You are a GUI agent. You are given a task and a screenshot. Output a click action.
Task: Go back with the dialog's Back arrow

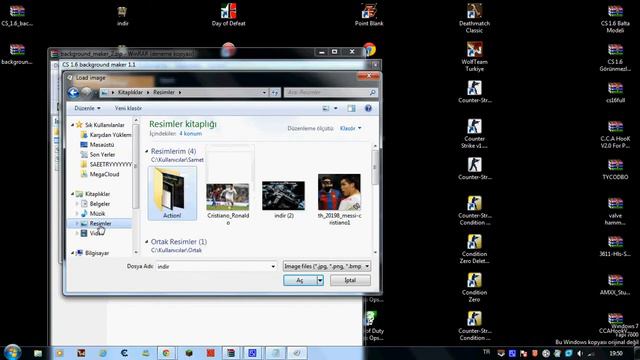click(73, 93)
